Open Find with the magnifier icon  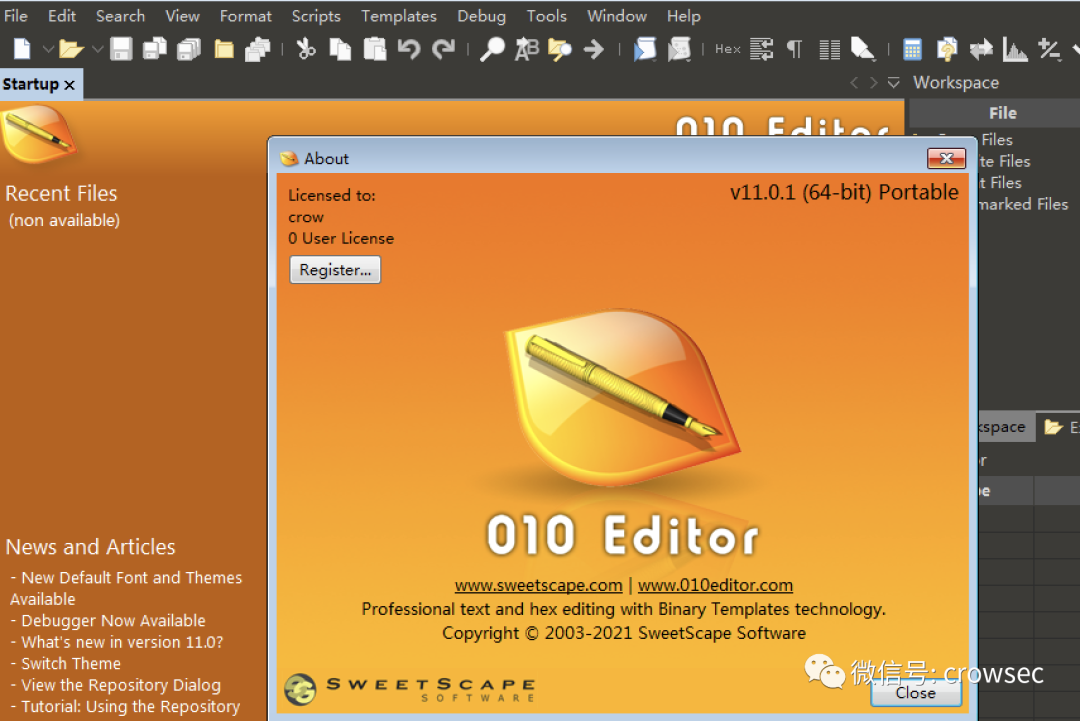point(492,49)
